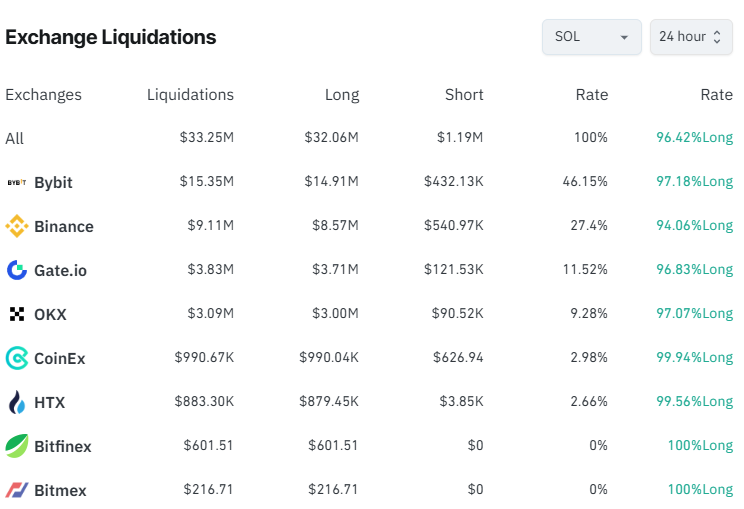Click the Gate.io exchange name
The width and height of the screenshot is (744, 509).
[x=60, y=270]
